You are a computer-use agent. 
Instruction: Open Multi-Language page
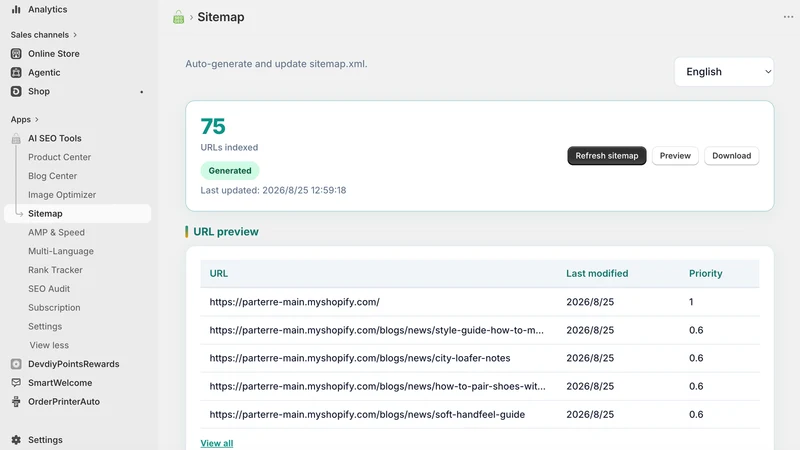point(61,252)
